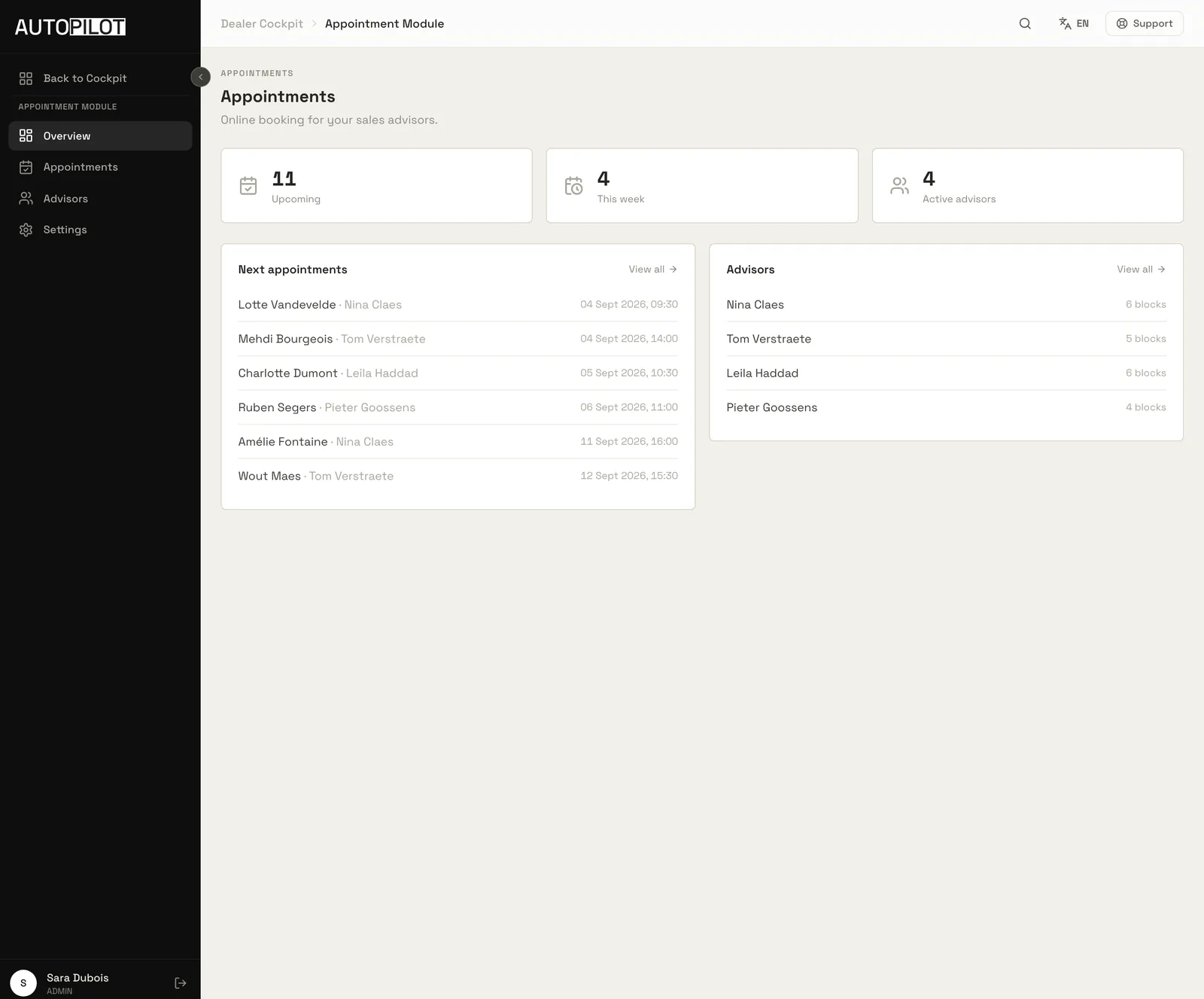Click the date 05 Sept 2026, 10:30

tap(629, 373)
